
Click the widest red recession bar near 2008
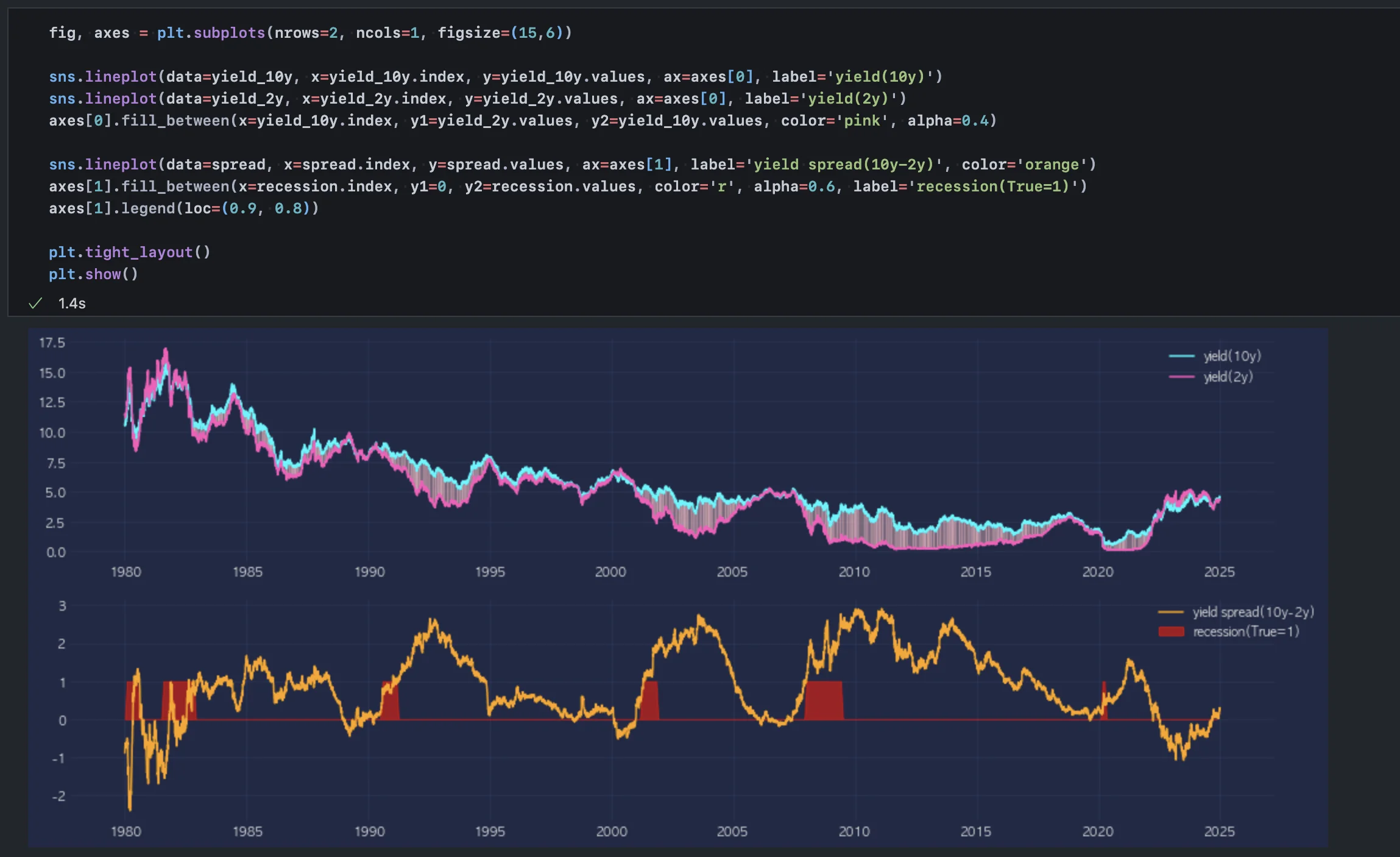(x=824, y=701)
